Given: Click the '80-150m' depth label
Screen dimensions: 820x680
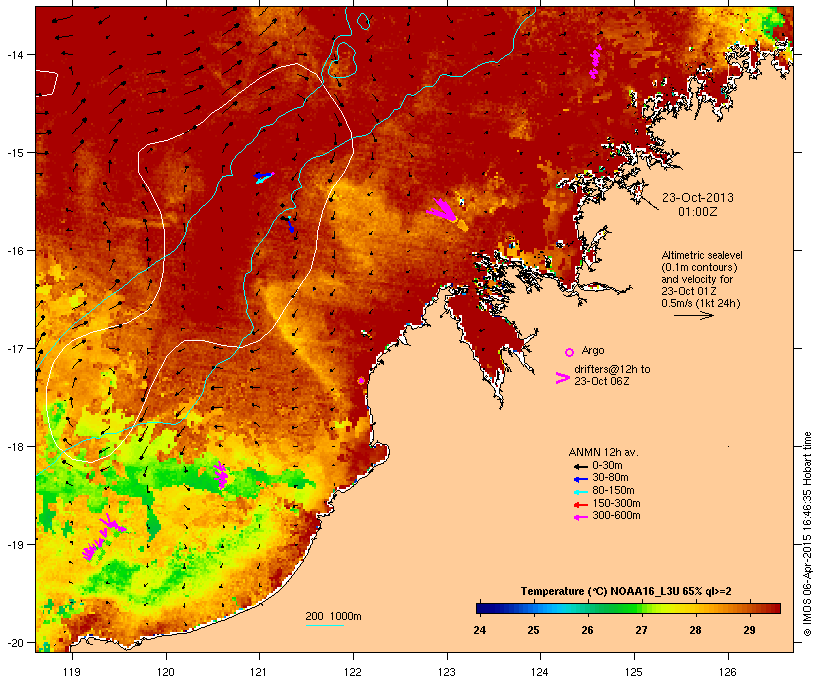Looking at the screenshot, I should (613, 491).
